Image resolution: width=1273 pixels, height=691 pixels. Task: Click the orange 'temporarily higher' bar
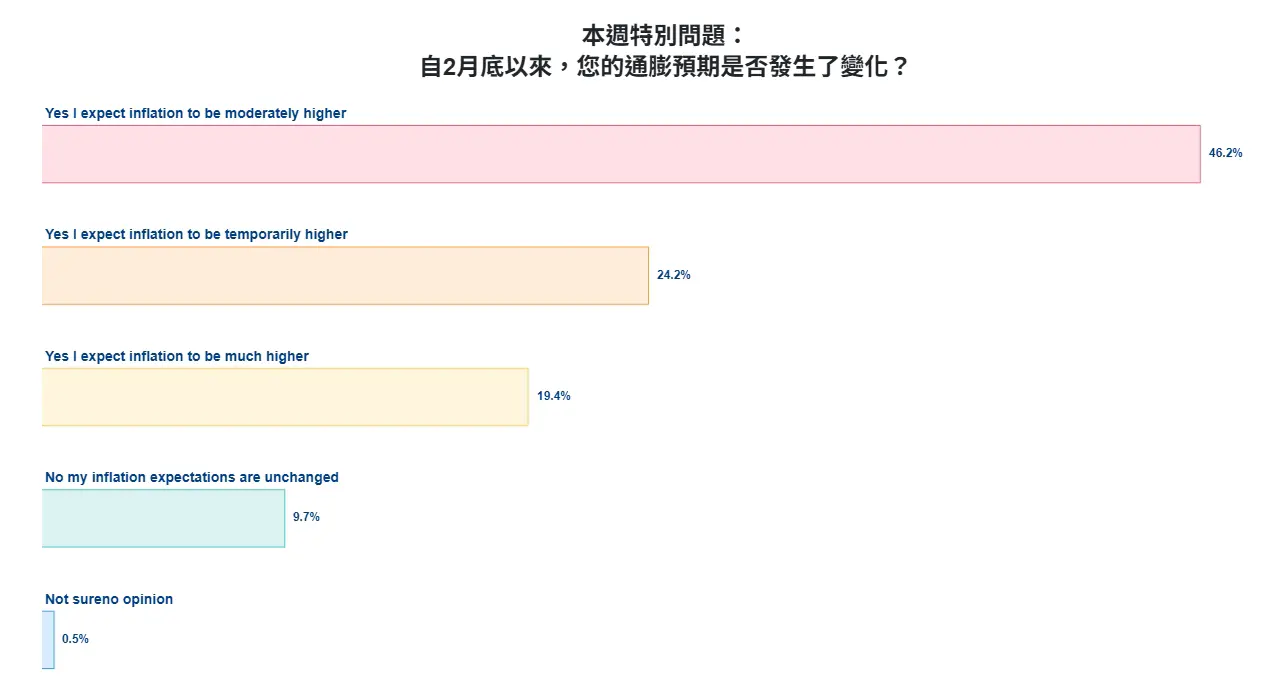point(345,275)
